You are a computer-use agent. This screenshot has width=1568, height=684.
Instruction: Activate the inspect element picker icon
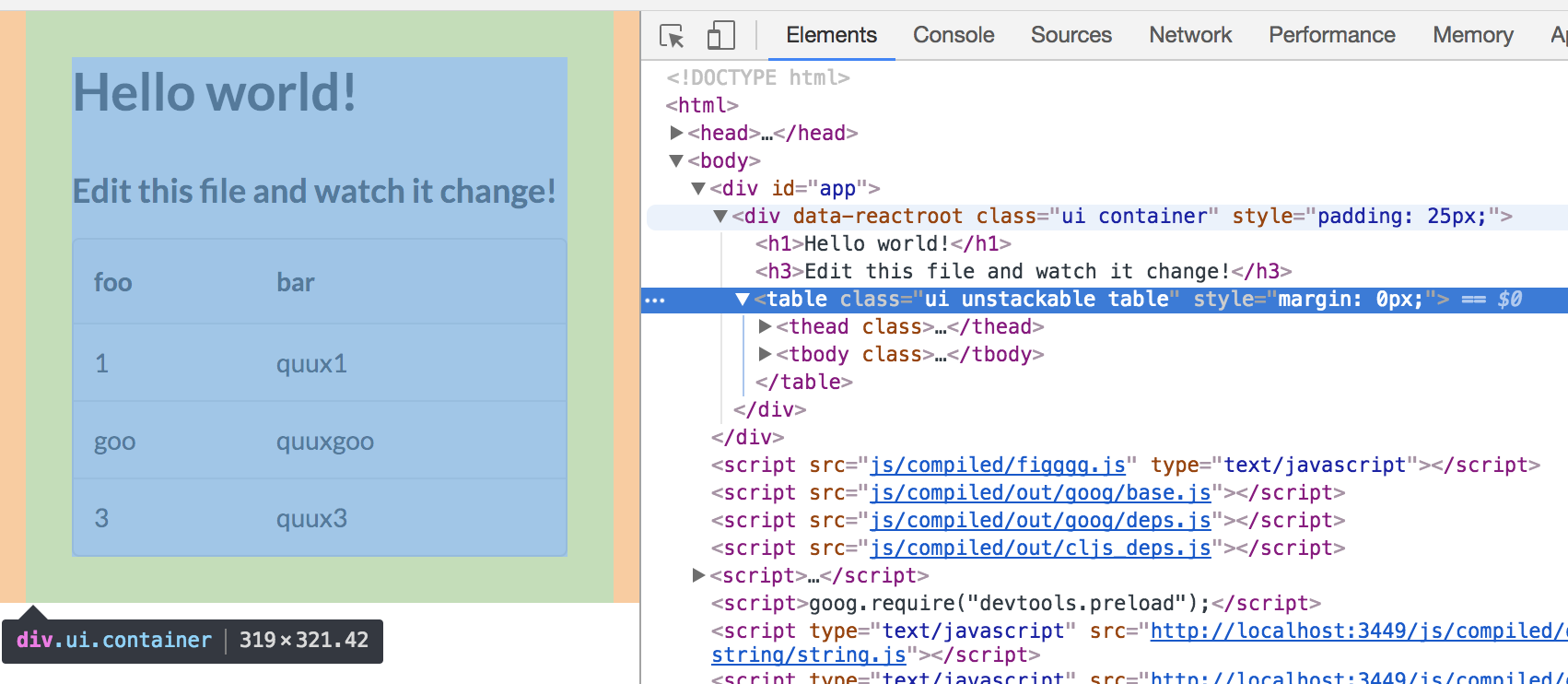672,36
